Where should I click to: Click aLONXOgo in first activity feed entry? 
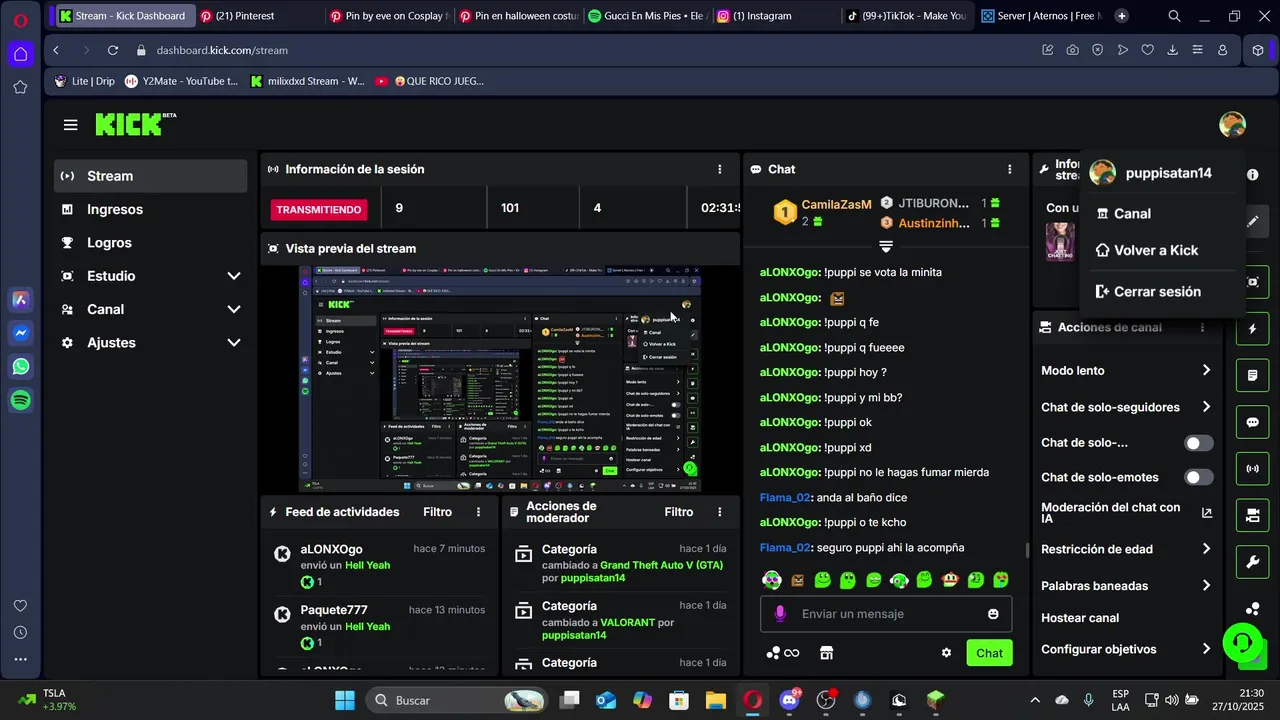point(331,549)
